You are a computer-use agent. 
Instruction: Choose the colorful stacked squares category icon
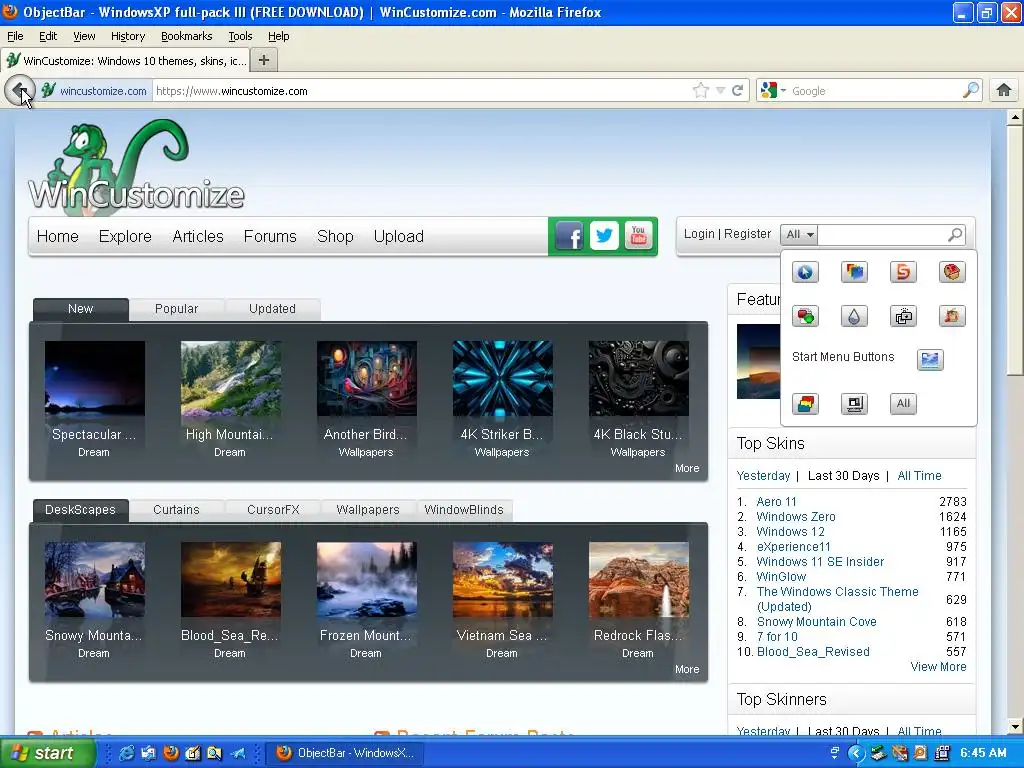[x=854, y=272]
